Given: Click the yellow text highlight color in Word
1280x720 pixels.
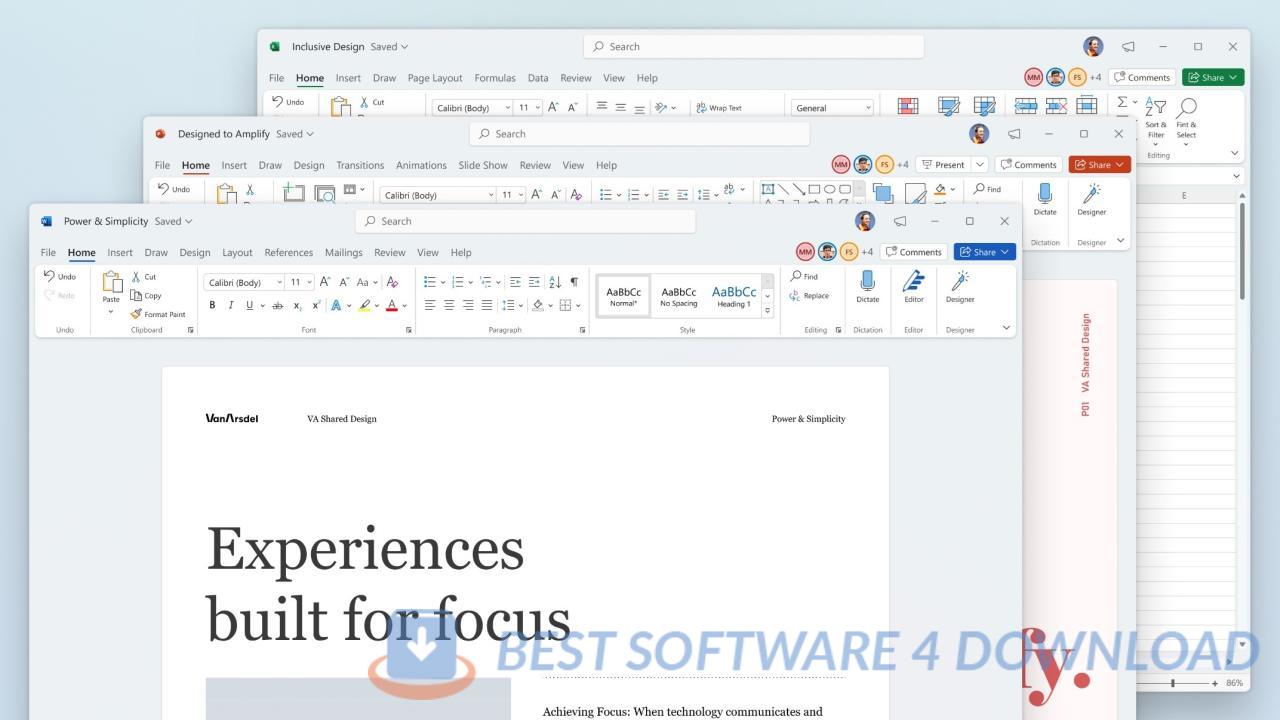Looking at the screenshot, I should 365,305.
